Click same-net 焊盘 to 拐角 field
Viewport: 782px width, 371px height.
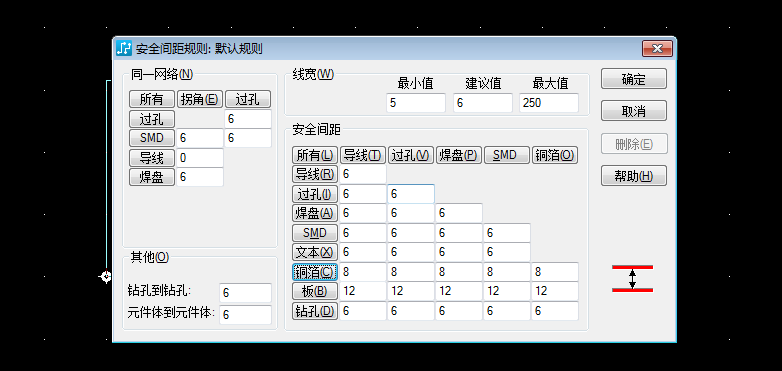tap(200, 177)
